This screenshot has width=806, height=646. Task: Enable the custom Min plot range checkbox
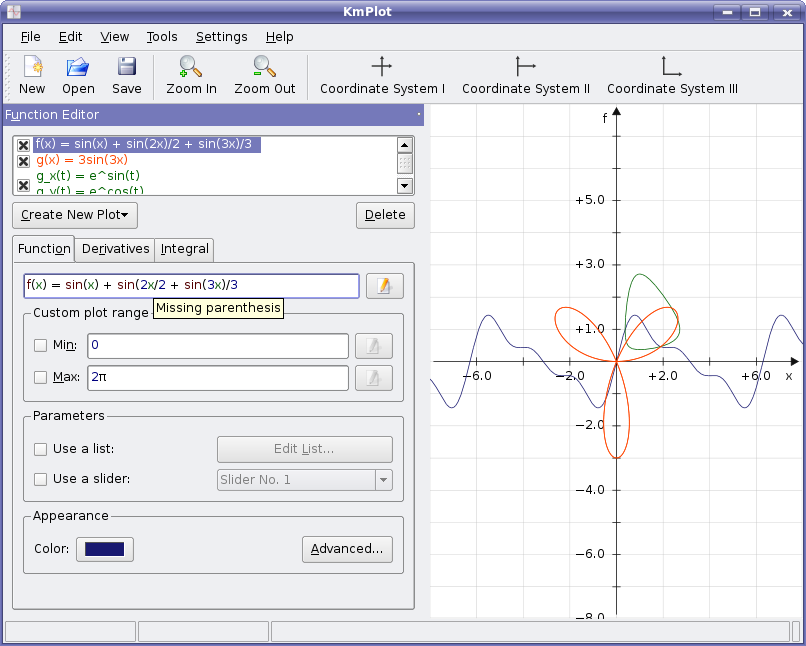click(x=41, y=346)
